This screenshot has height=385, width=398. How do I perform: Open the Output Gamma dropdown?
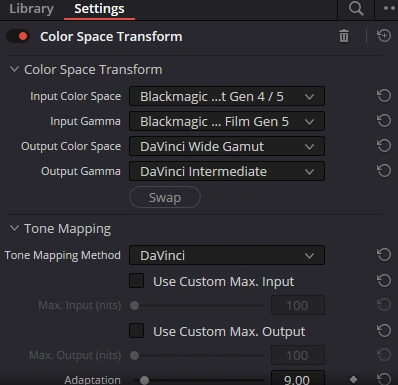click(x=227, y=171)
